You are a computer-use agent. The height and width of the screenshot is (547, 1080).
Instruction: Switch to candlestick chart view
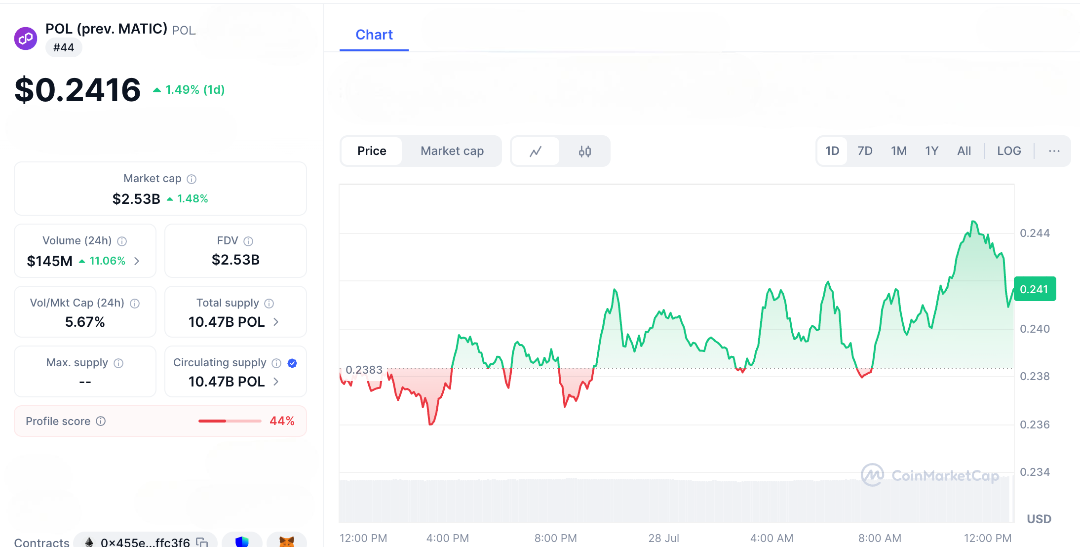click(585, 152)
